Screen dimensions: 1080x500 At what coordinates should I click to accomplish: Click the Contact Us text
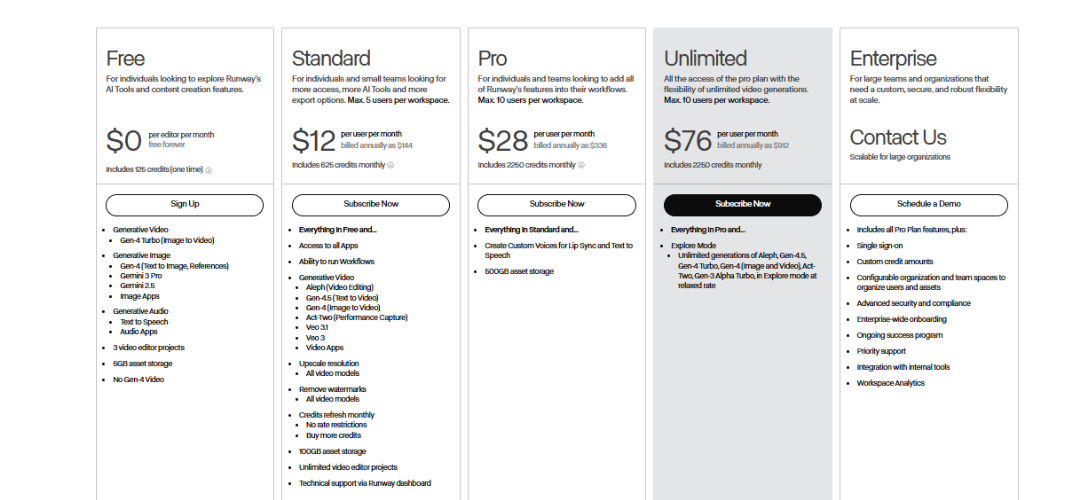(898, 137)
